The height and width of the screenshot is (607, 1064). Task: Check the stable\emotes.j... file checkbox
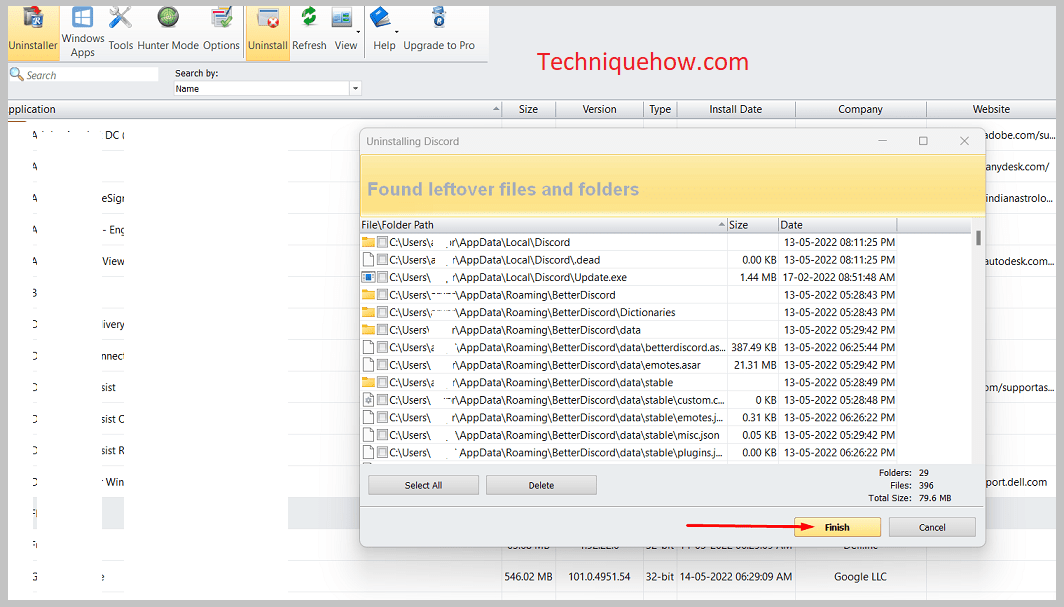383,418
